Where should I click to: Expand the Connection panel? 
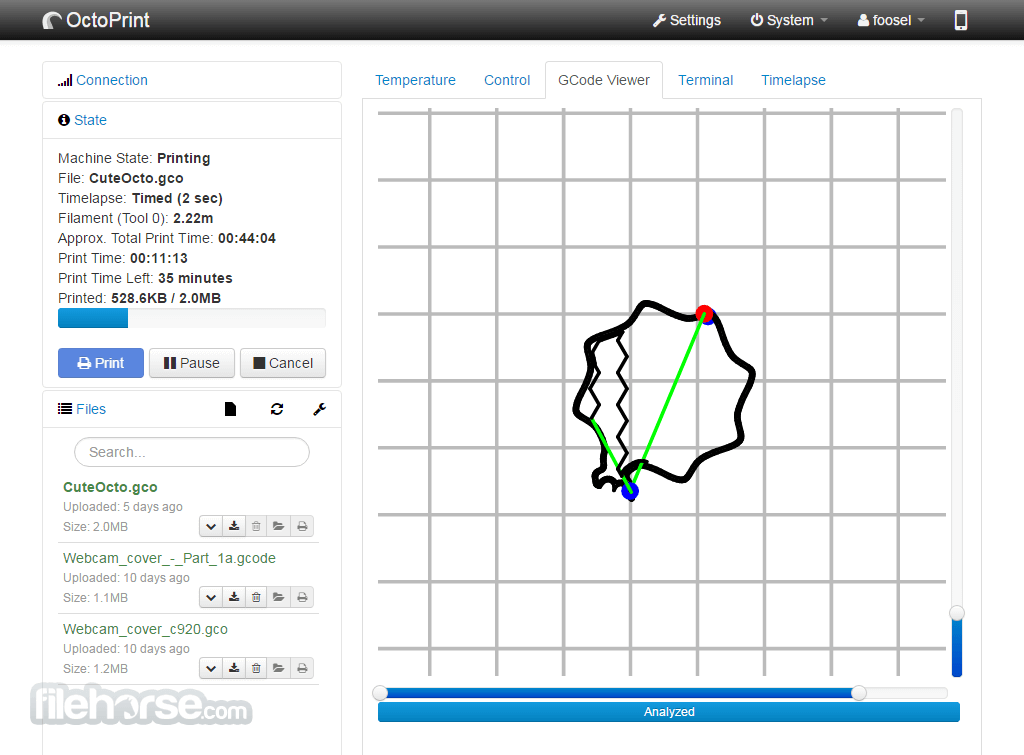[x=112, y=80]
